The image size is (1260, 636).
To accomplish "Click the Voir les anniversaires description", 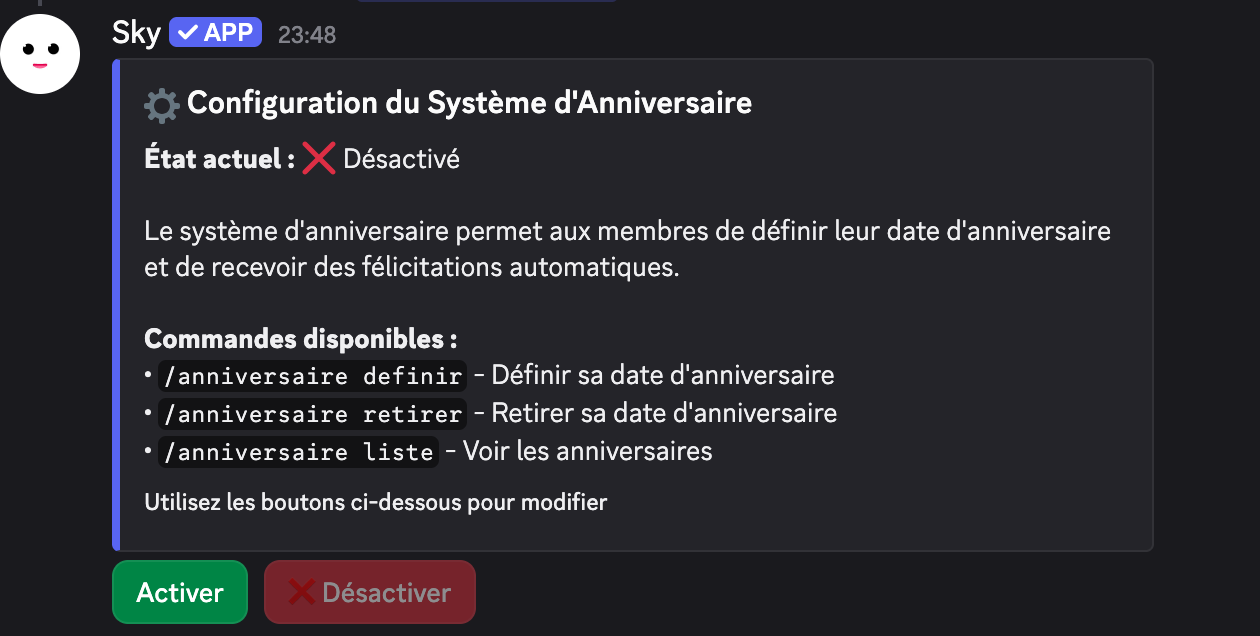I will (587, 451).
